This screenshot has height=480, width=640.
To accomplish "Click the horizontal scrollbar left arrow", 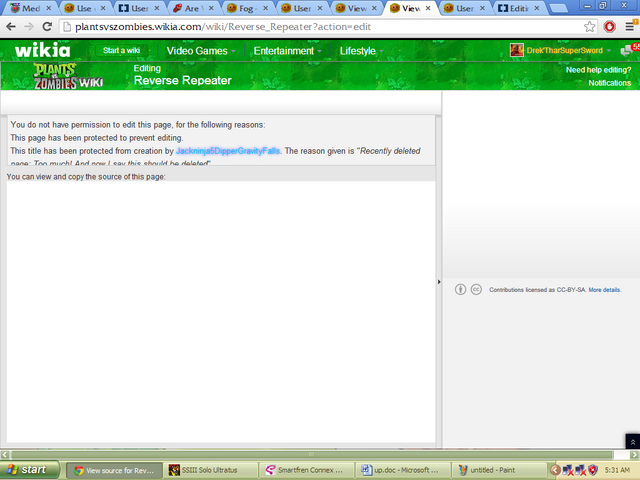I will 4,455.
